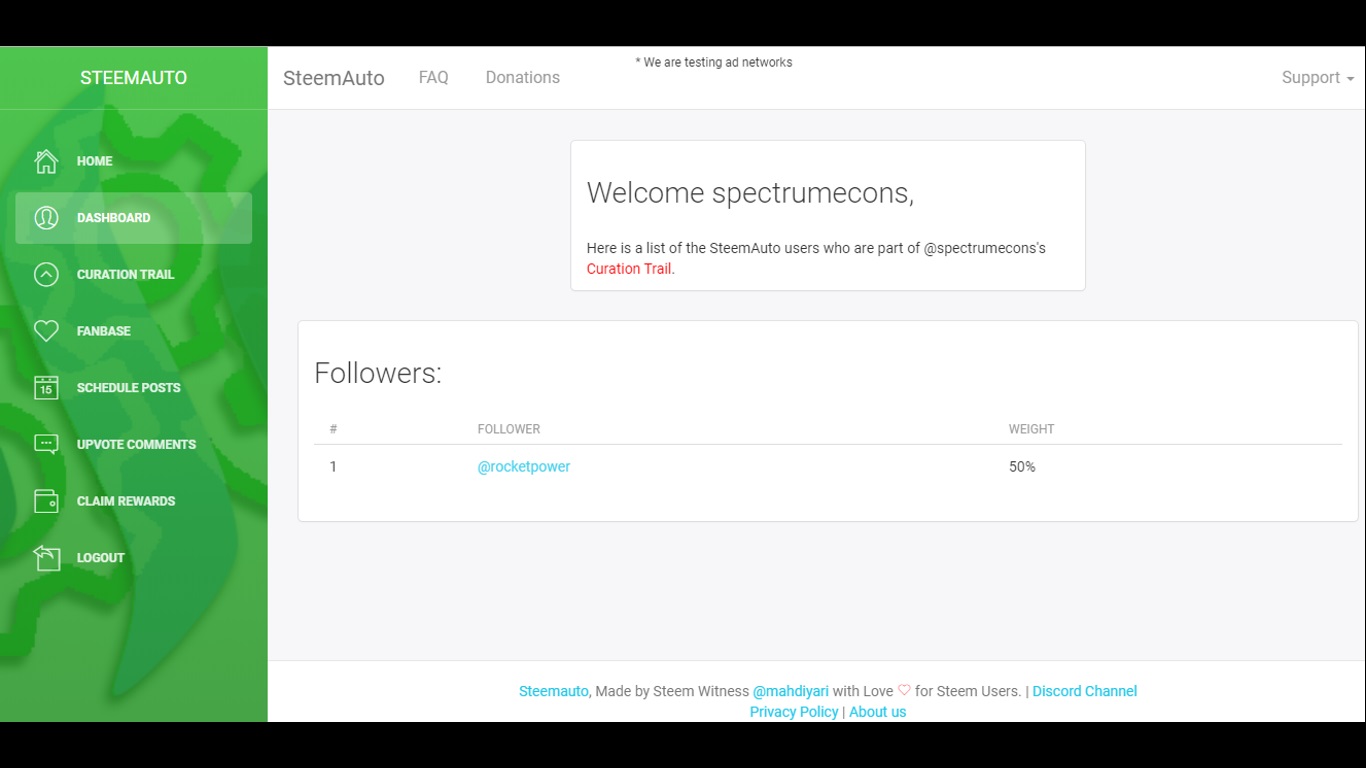Open @rocketpower follower profile
Screen dimensions: 1366x768
point(524,467)
